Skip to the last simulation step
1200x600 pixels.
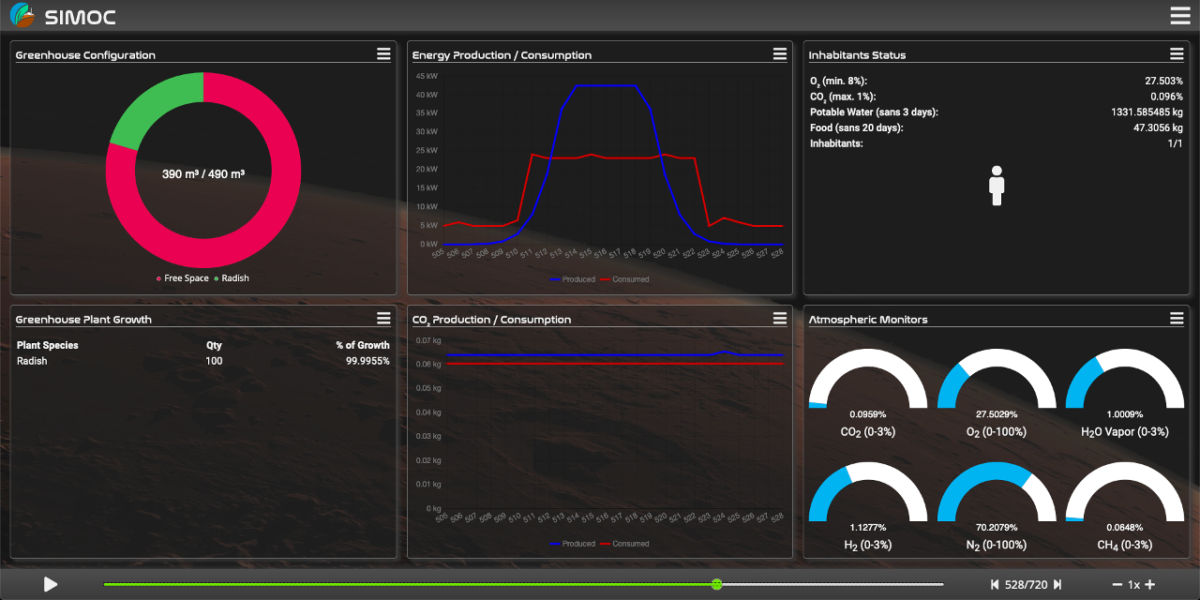[1057, 585]
